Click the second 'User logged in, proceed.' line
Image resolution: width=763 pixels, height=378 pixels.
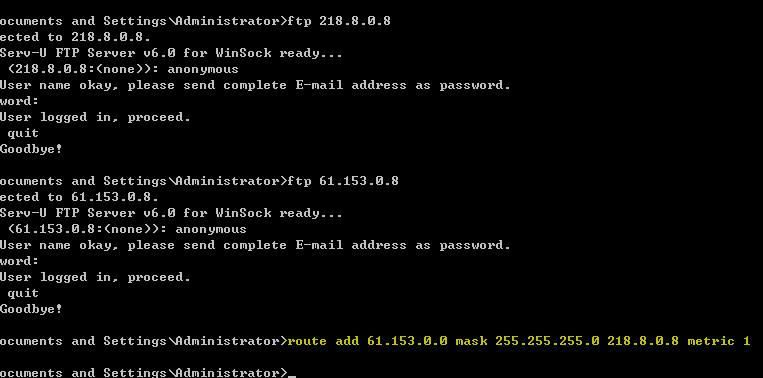(95, 277)
